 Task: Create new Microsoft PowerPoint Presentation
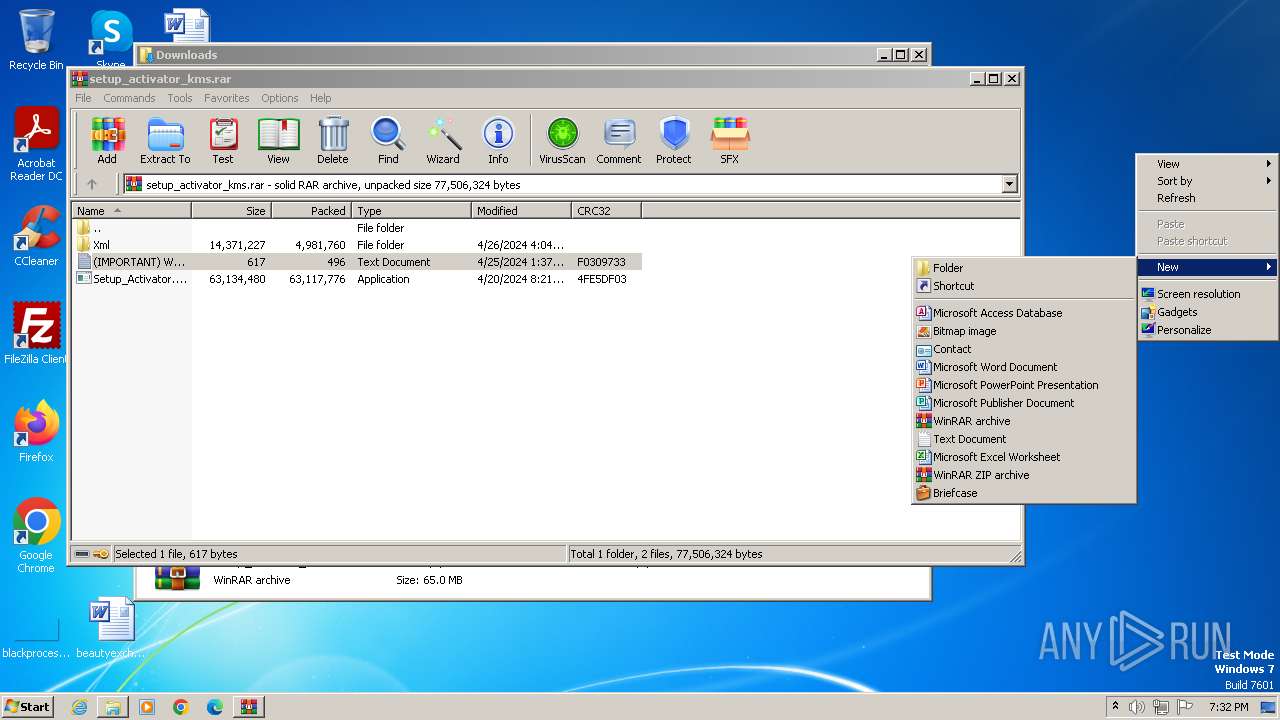pyautogui.click(x=1024, y=385)
